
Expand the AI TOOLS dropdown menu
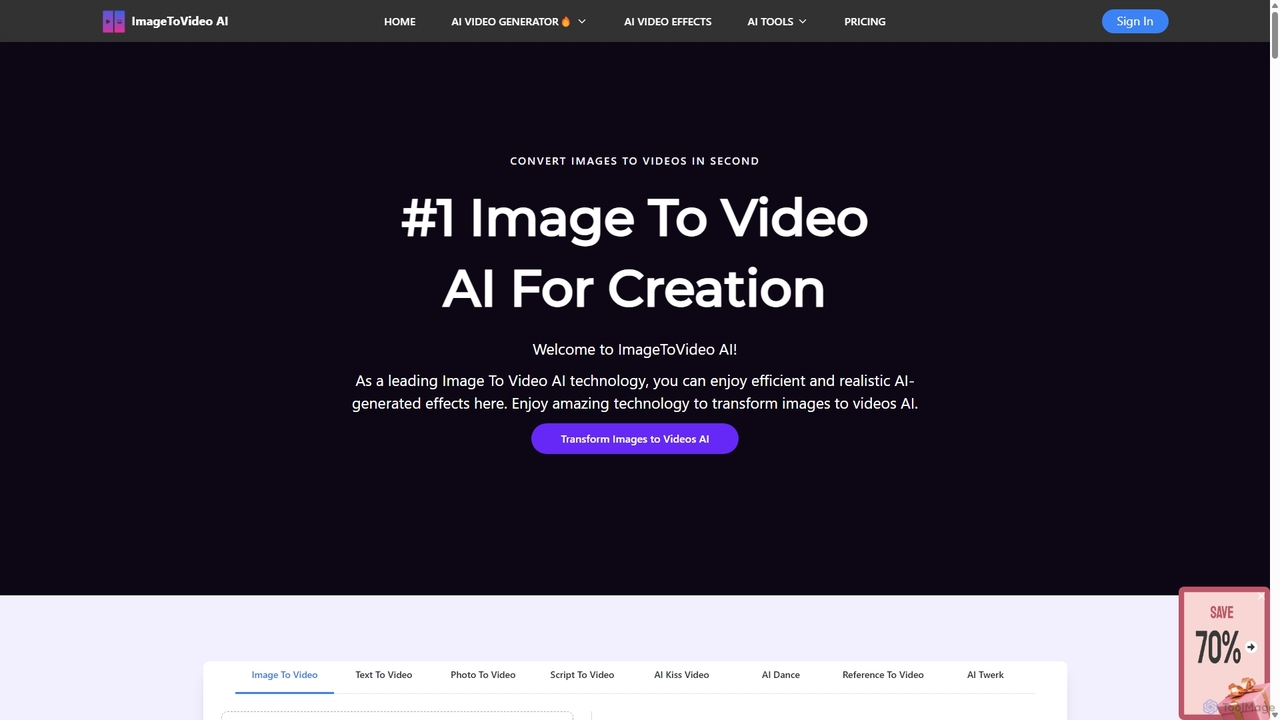(x=777, y=21)
